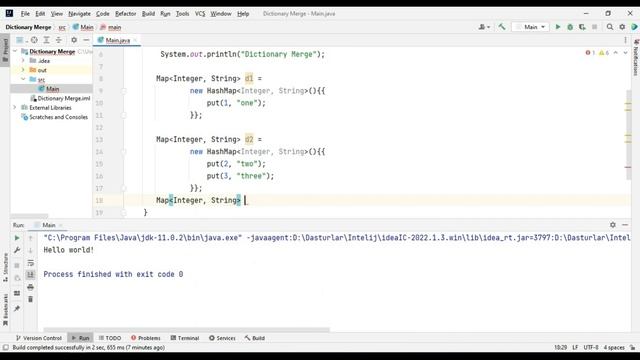Image resolution: width=640 pixels, height=360 pixels.
Task: Open Project panel options gear
Action: [x=74, y=40]
